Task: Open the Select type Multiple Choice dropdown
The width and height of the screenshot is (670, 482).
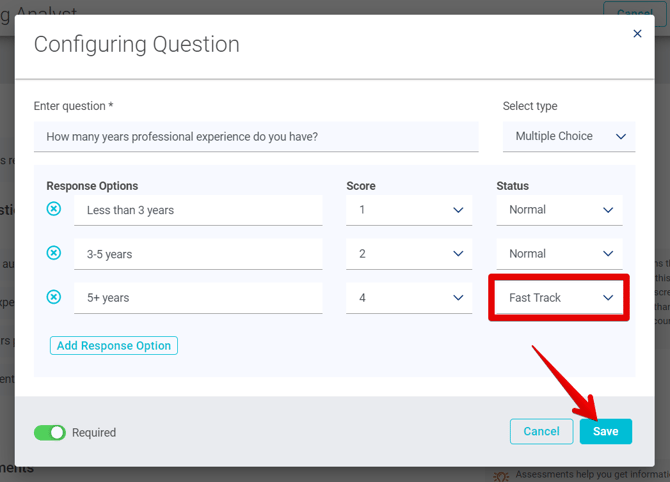Action: coord(568,136)
